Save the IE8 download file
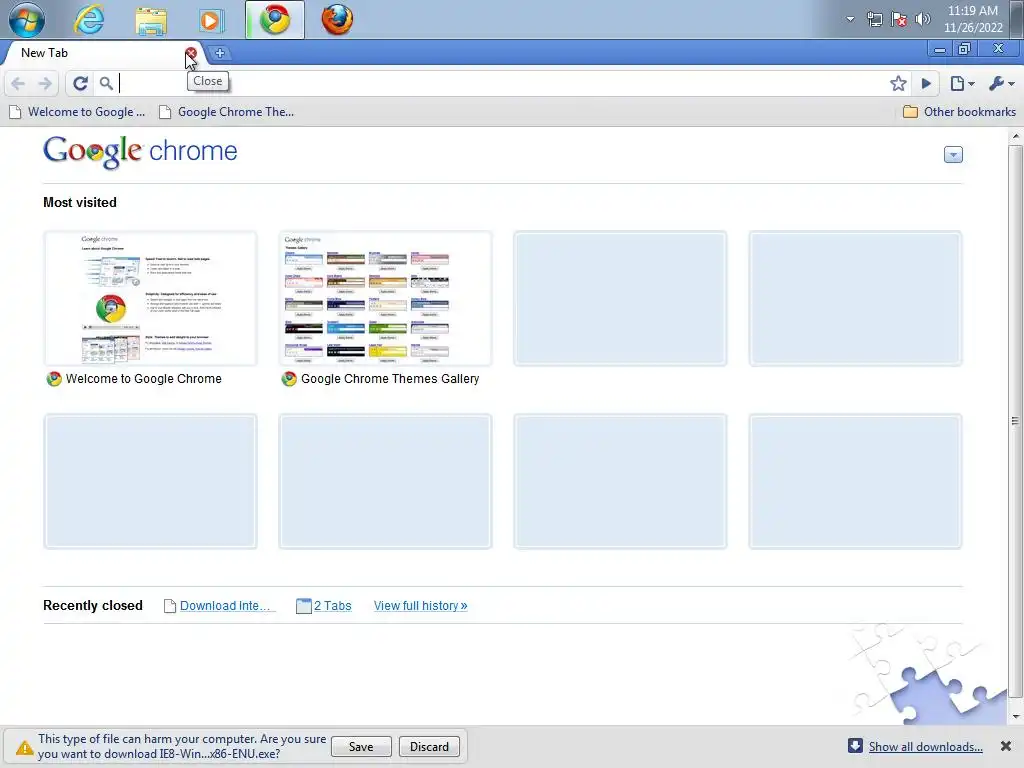 [x=361, y=746]
